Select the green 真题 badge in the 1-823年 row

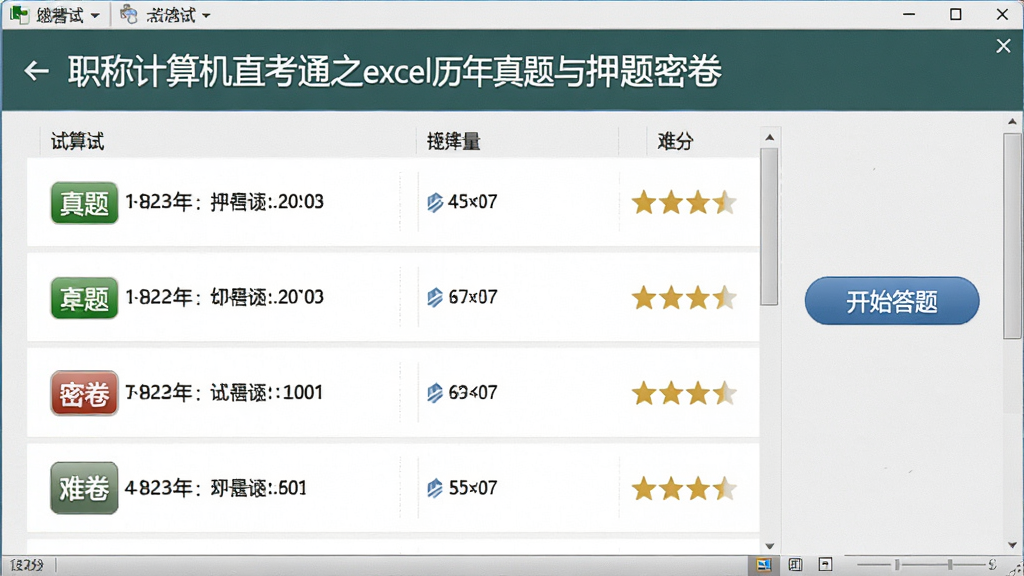[84, 203]
